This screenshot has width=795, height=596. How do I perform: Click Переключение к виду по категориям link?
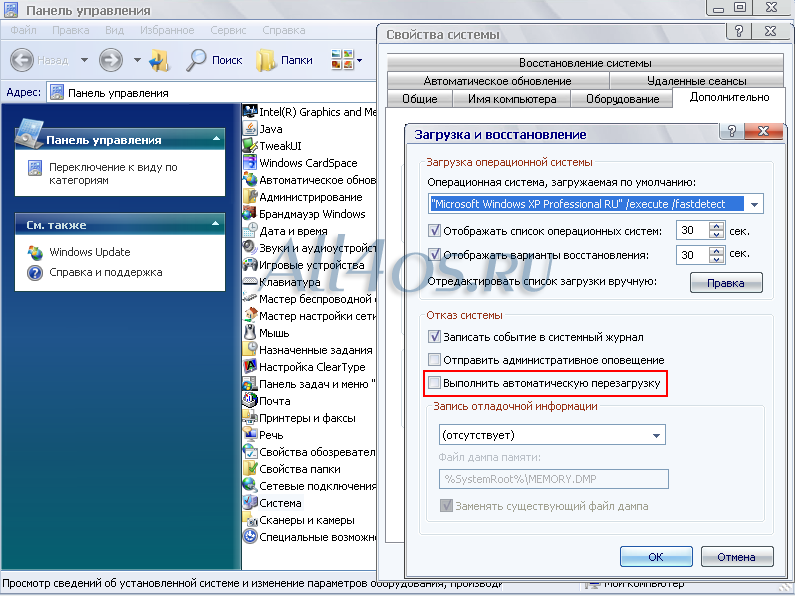[113, 173]
